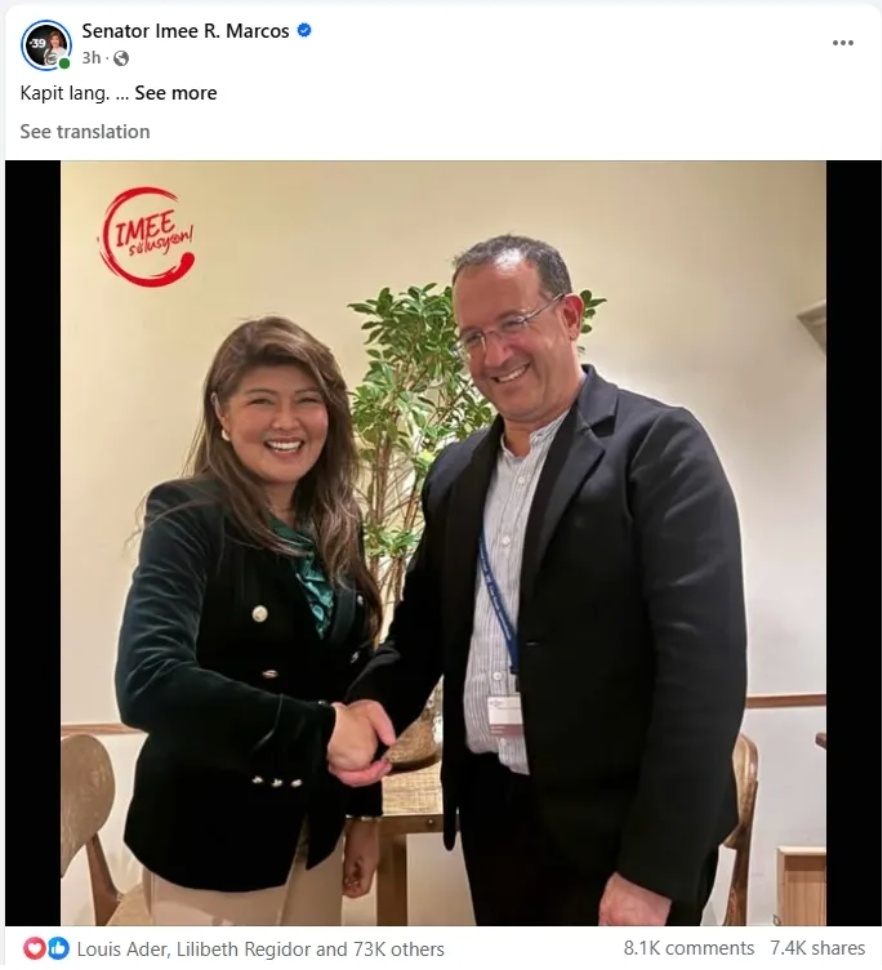Screen dimensions: 882x970
Task: Open Senator Imee R. Marcos profile picture
Action: click(45, 45)
